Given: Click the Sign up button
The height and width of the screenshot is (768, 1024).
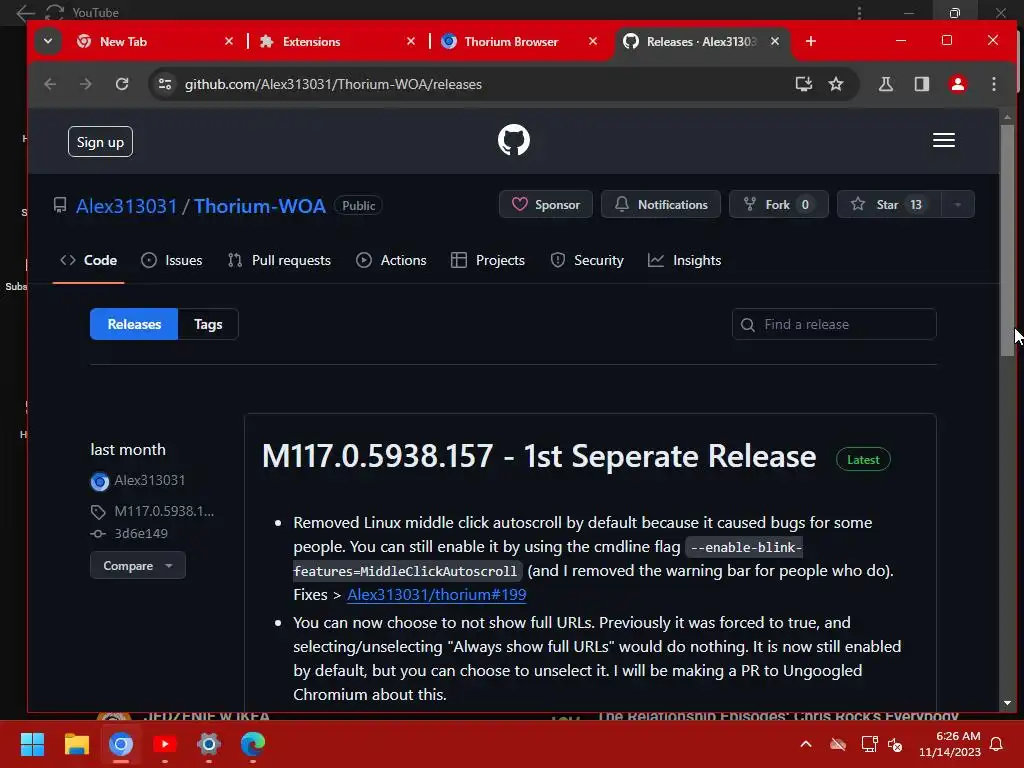Looking at the screenshot, I should tap(100, 142).
